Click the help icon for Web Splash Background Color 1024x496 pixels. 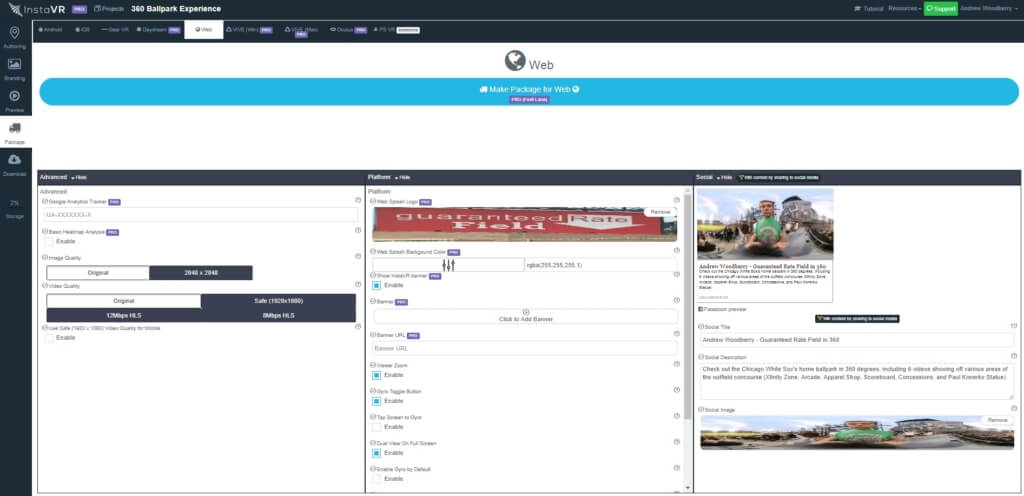tap(677, 250)
